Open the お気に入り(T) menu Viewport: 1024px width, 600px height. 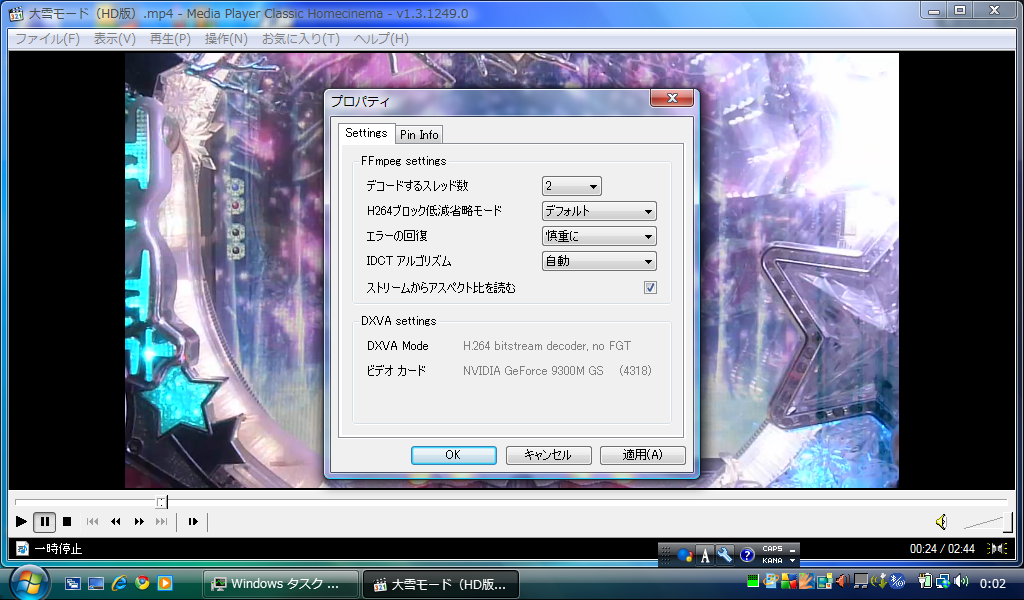300,39
